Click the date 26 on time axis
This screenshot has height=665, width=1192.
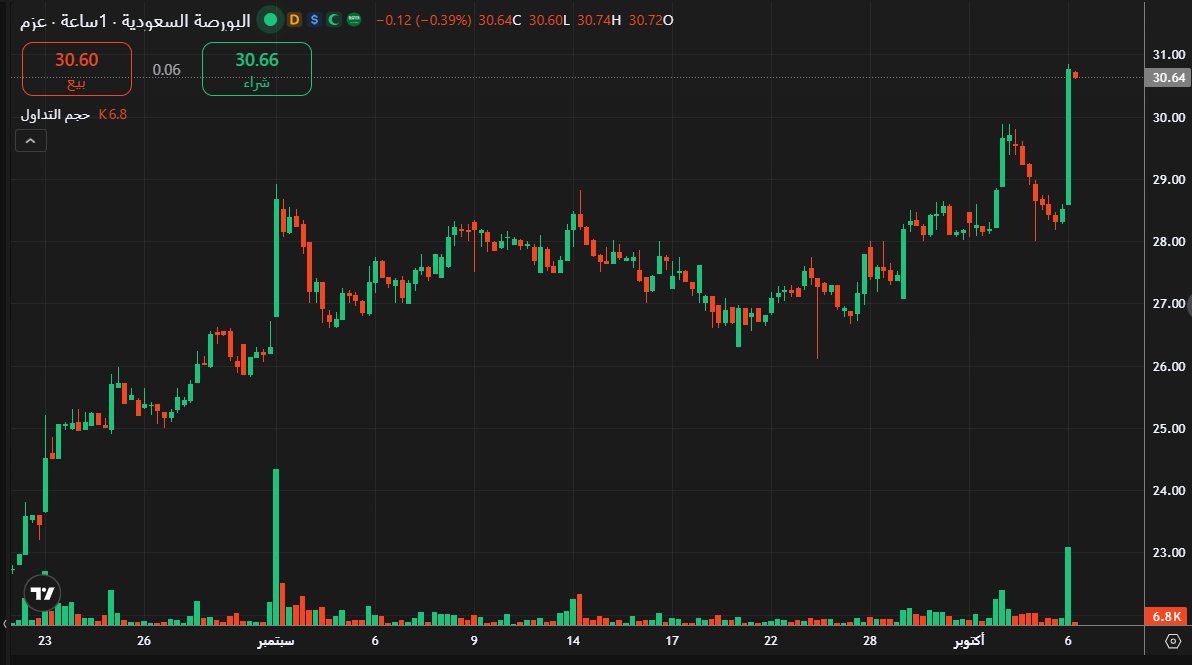point(144,641)
